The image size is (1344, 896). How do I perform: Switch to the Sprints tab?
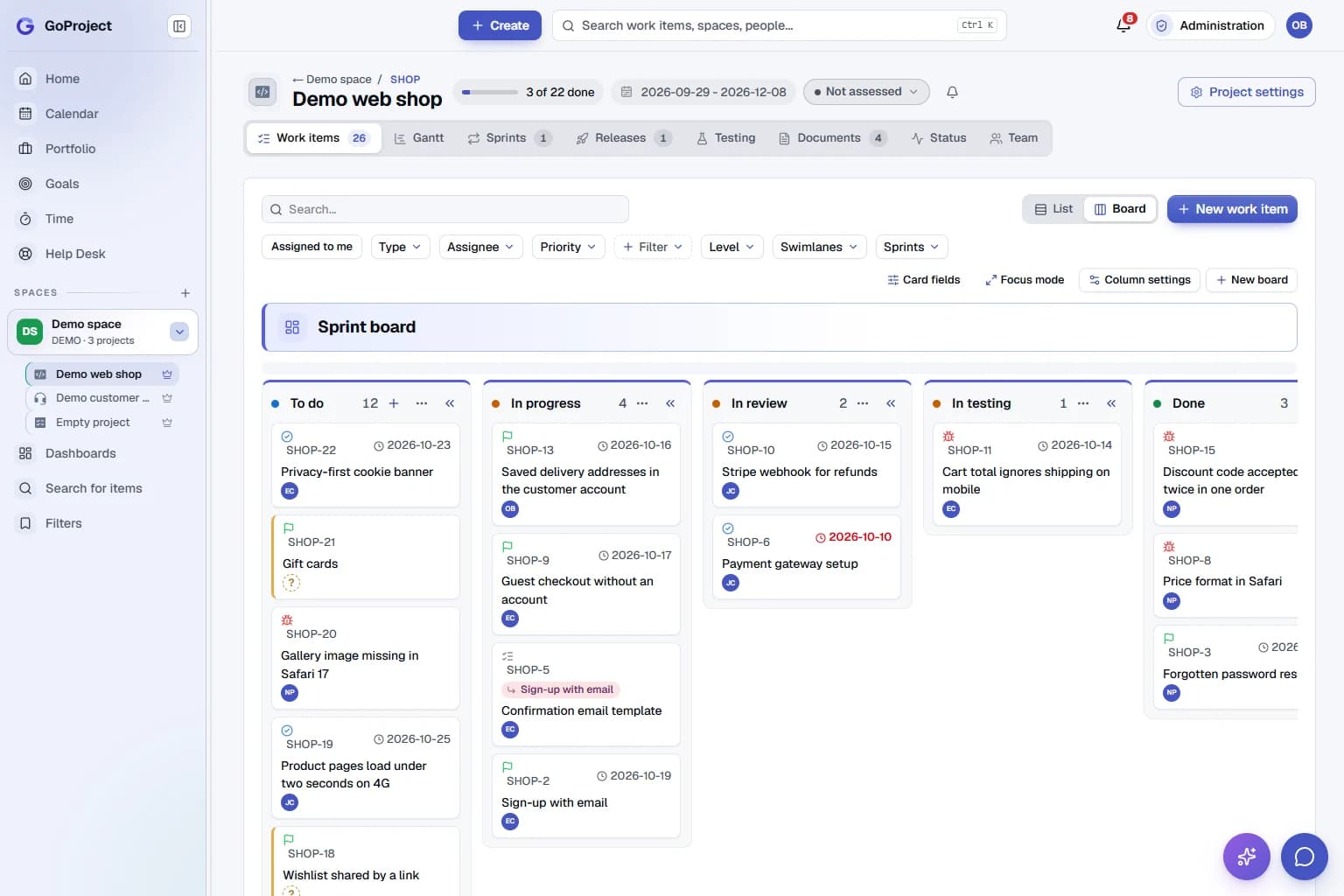pyautogui.click(x=509, y=138)
